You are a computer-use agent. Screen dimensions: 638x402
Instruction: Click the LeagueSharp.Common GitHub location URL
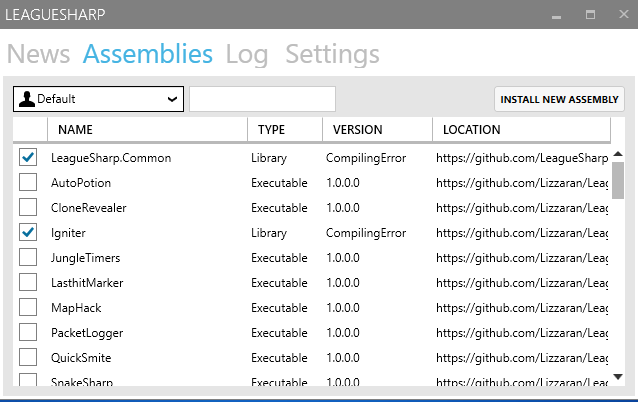[x=522, y=158]
